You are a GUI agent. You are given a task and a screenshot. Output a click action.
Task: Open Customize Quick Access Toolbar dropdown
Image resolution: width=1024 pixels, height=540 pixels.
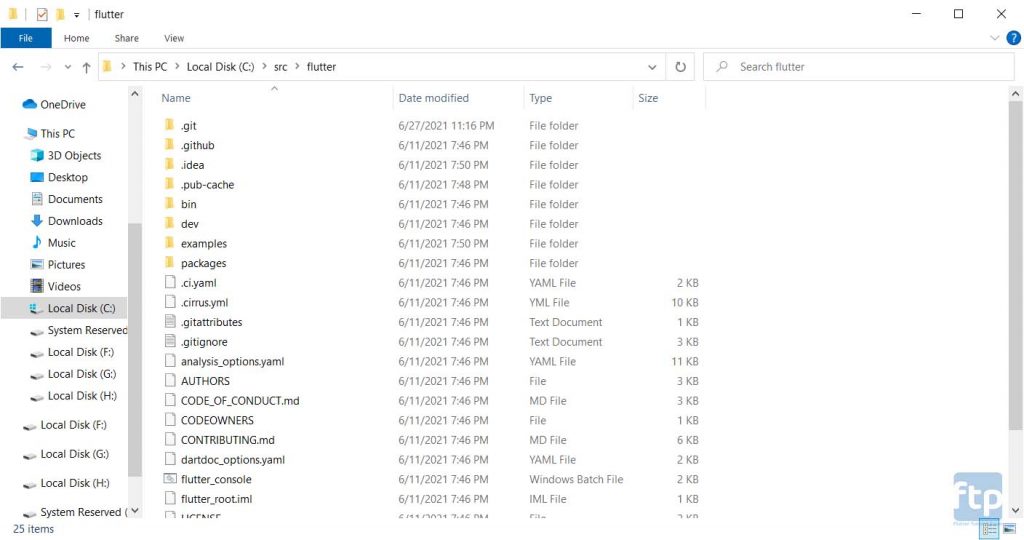pos(76,14)
